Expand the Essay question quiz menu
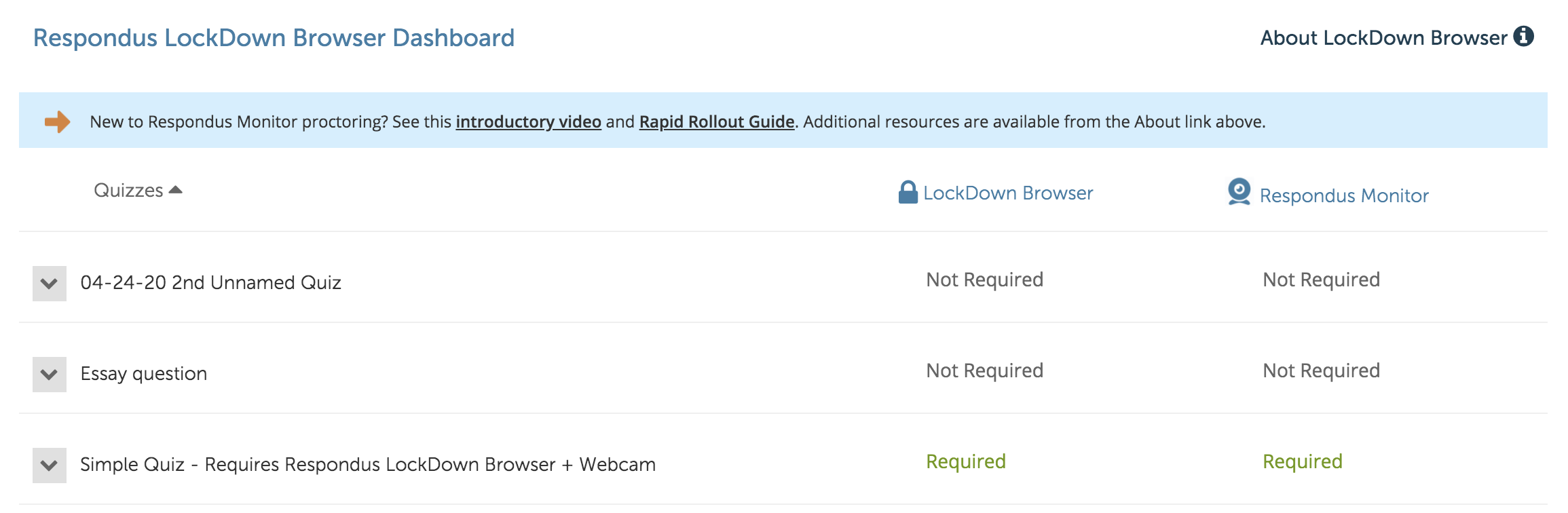This screenshot has width=1568, height=513. [x=49, y=373]
